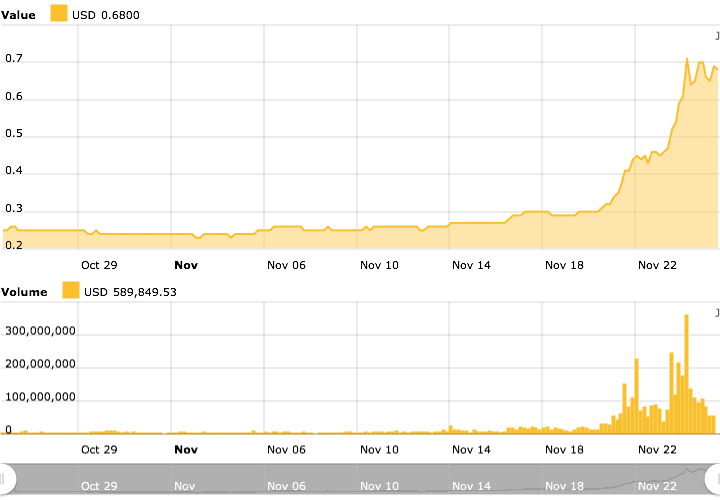
Task: Click 'Nov 22' inside the range scrollbar
Action: click(x=657, y=486)
